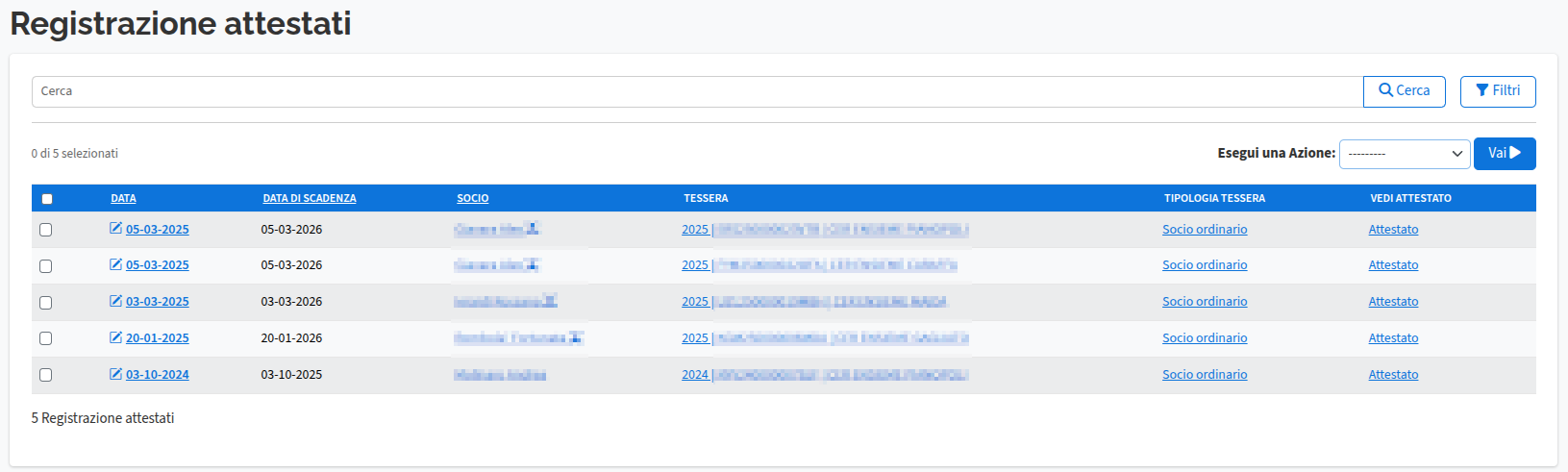Screen dimensions: 1568x472
Task: Open the 20-01-2025 date link
Action: pos(158,337)
